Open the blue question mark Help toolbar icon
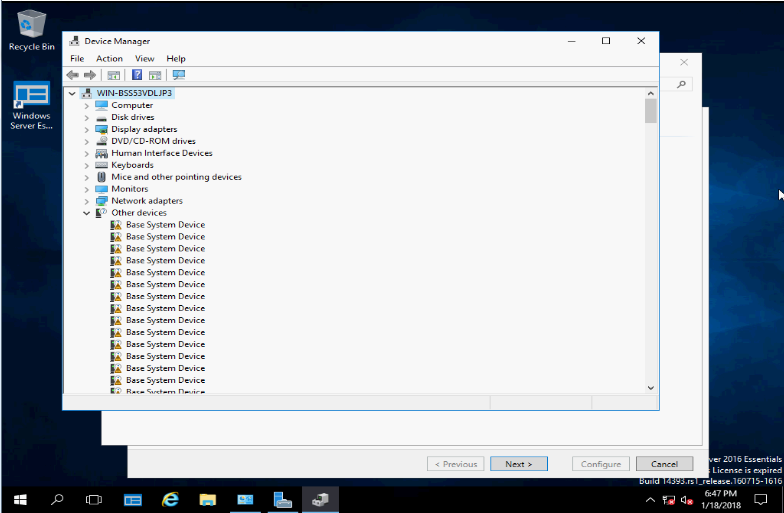Image resolution: width=784 pixels, height=513 pixels. click(136, 75)
